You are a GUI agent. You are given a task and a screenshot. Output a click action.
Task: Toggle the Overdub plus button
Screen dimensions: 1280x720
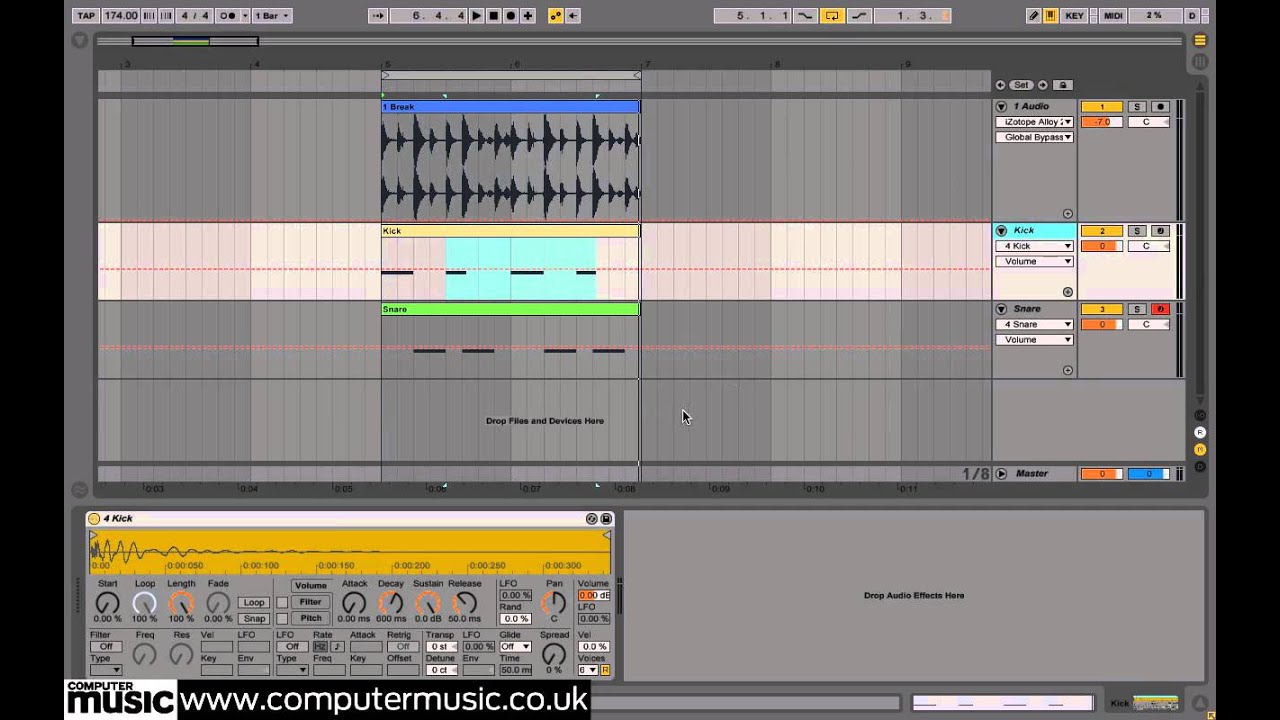527,16
